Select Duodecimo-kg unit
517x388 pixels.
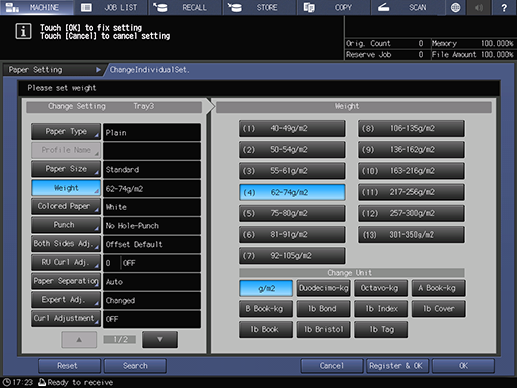coord(323,288)
